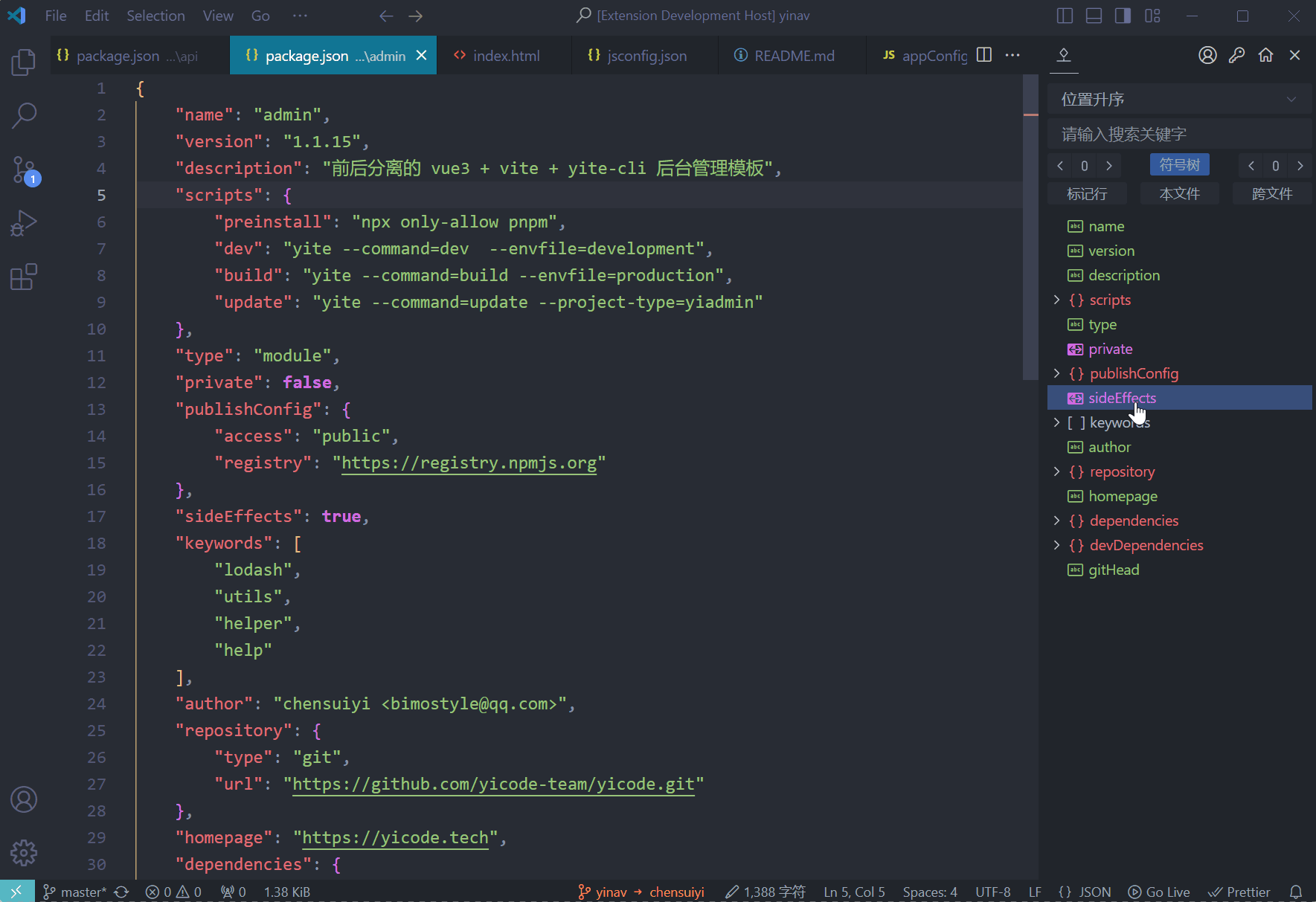Screen dimensions: 1316x902
Task: Open the 位置升序 sort dropdown
Action: coord(1178,100)
